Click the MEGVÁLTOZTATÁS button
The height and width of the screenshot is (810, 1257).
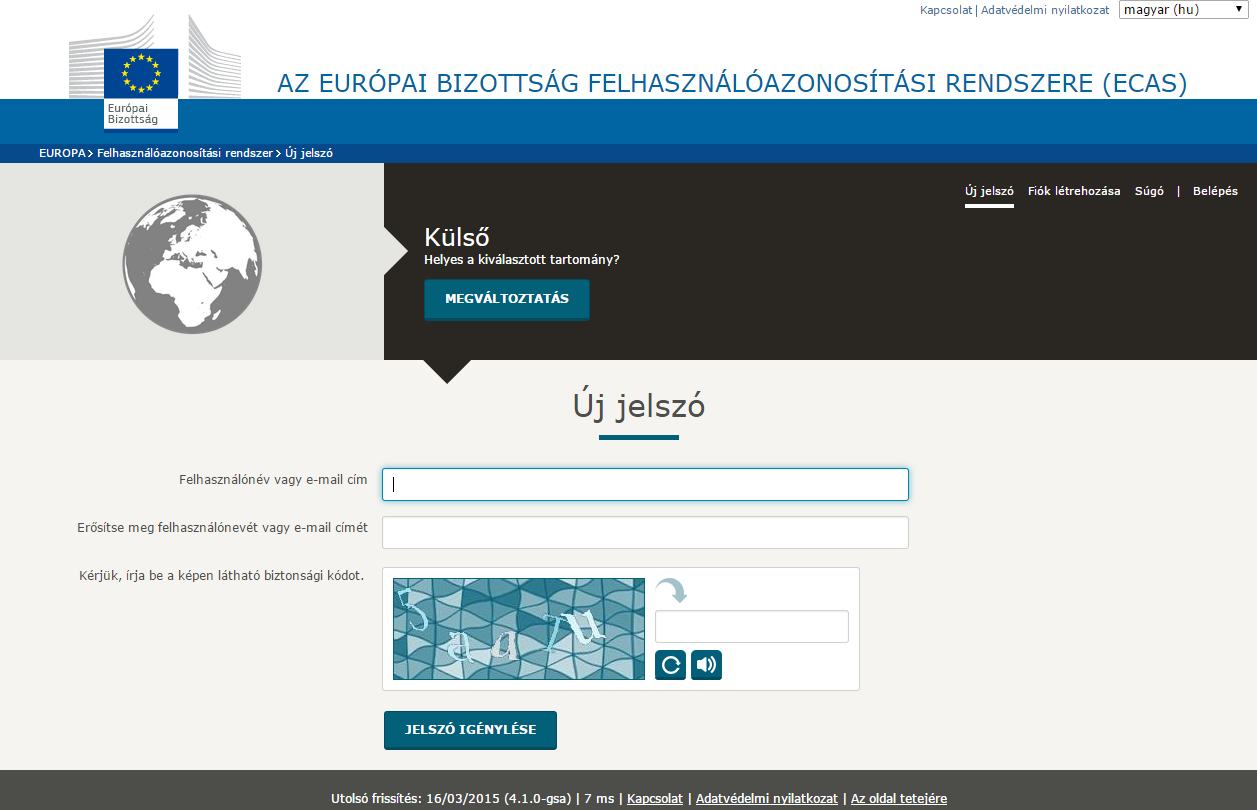click(507, 299)
